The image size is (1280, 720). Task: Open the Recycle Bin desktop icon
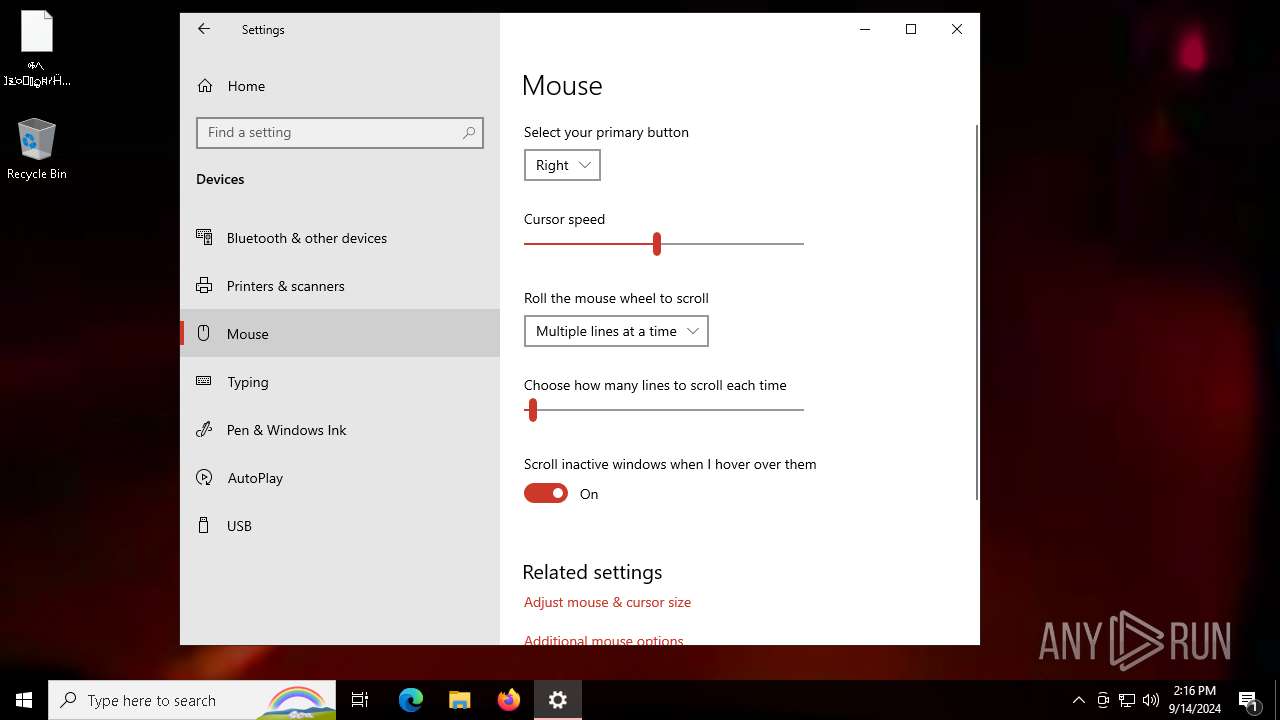click(37, 150)
